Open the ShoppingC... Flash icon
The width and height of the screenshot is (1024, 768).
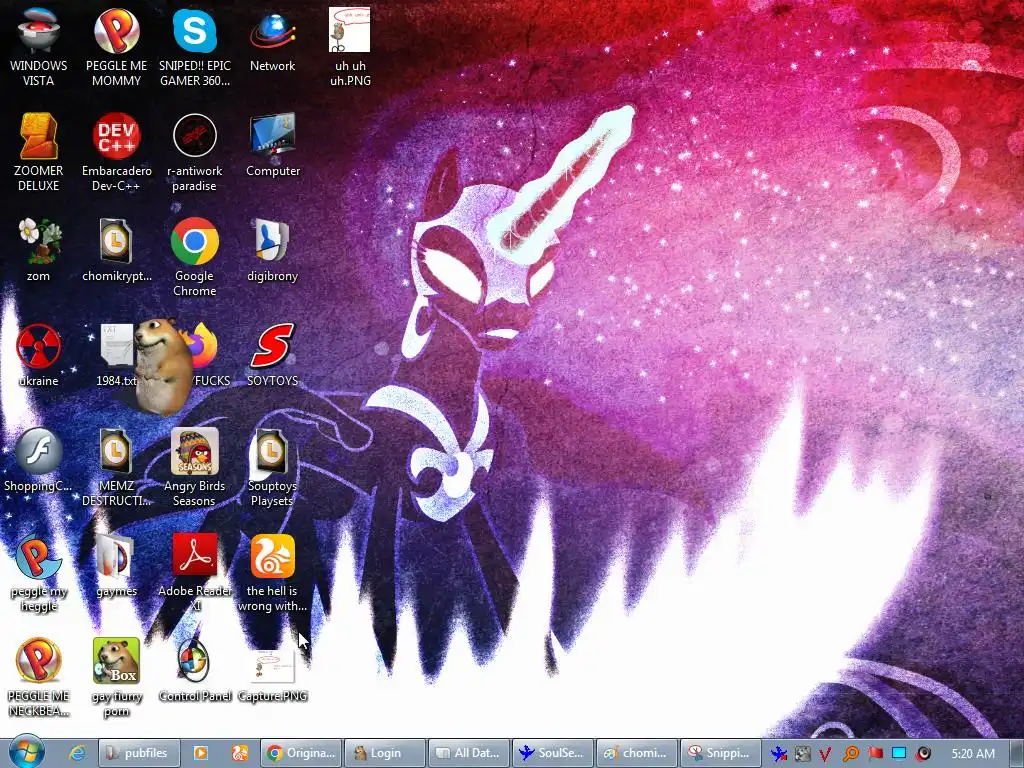click(38, 460)
